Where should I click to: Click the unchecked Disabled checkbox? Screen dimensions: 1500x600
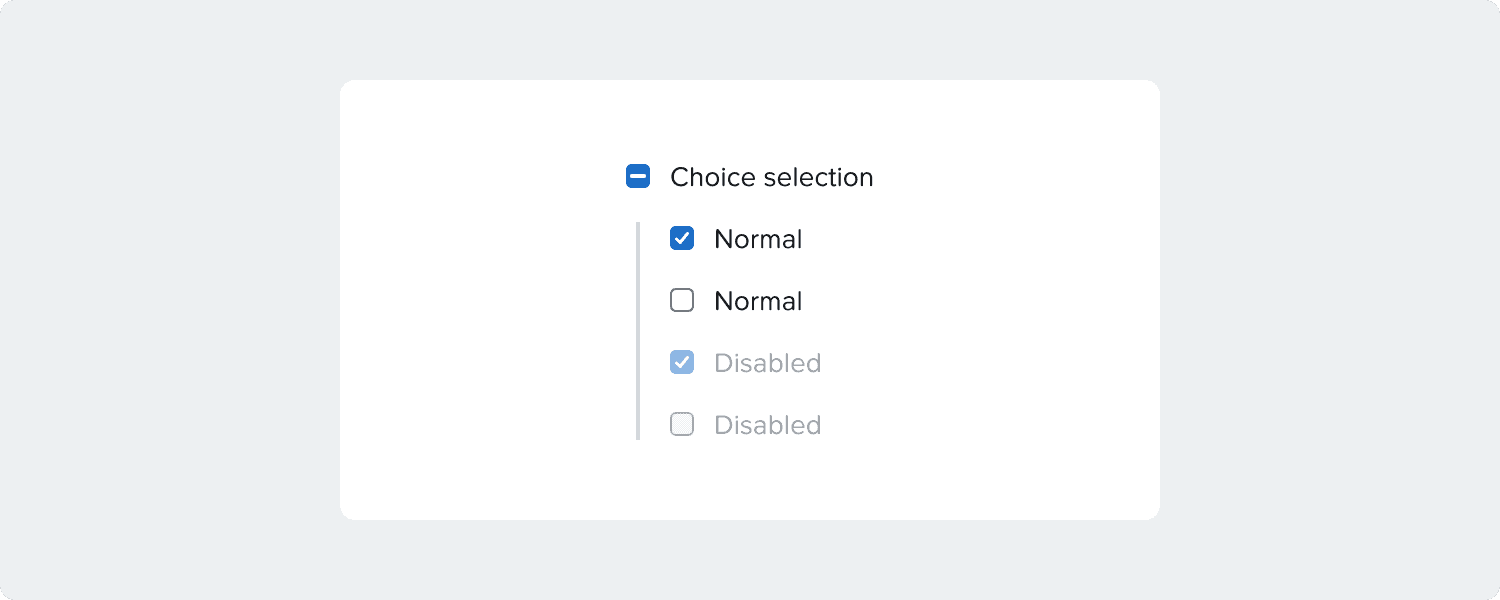click(682, 424)
